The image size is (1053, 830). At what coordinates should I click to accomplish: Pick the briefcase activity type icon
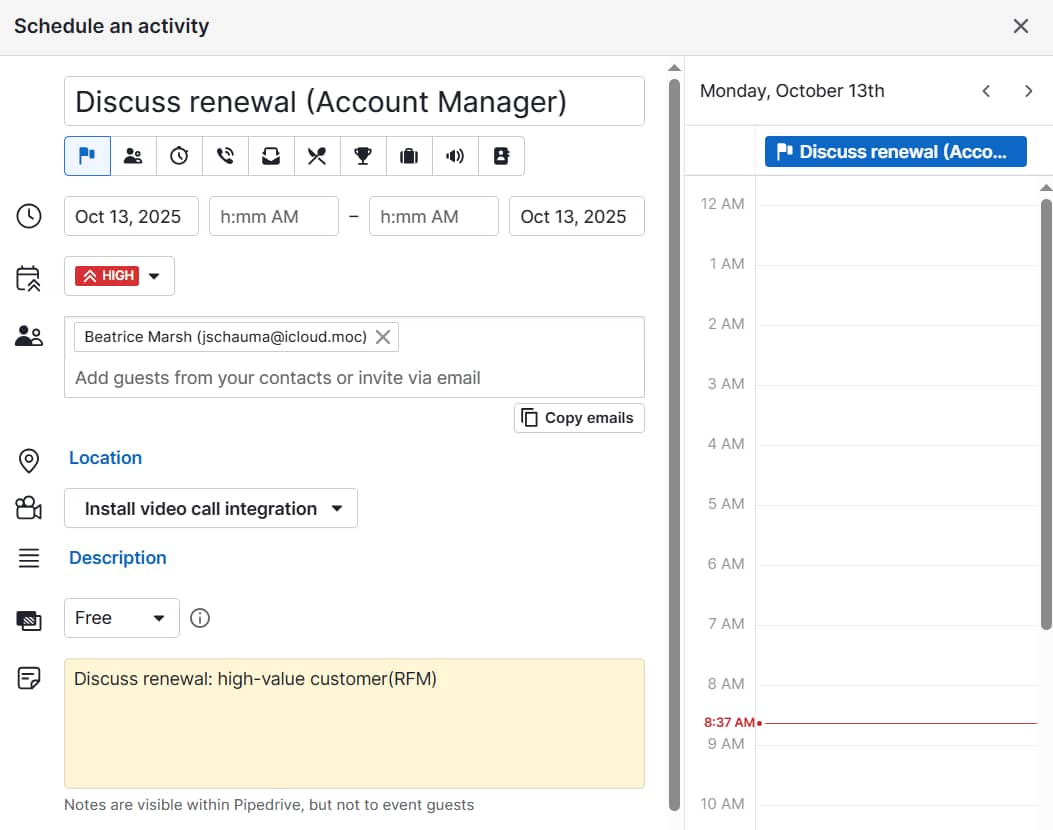pyautogui.click(x=409, y=156)
